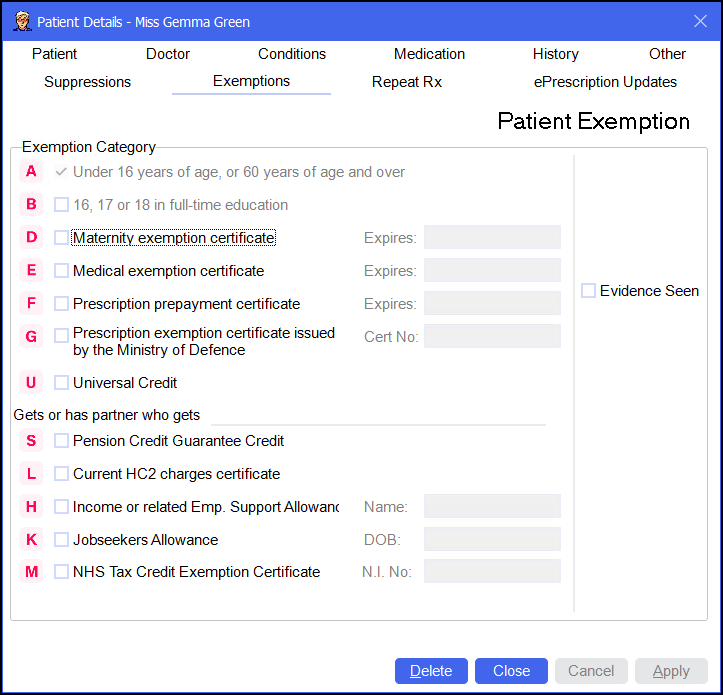Tick the Universal Credit checkbox
Image resolution: width=723 pixels, height=695 pixels.
click(x=62, y=383)
